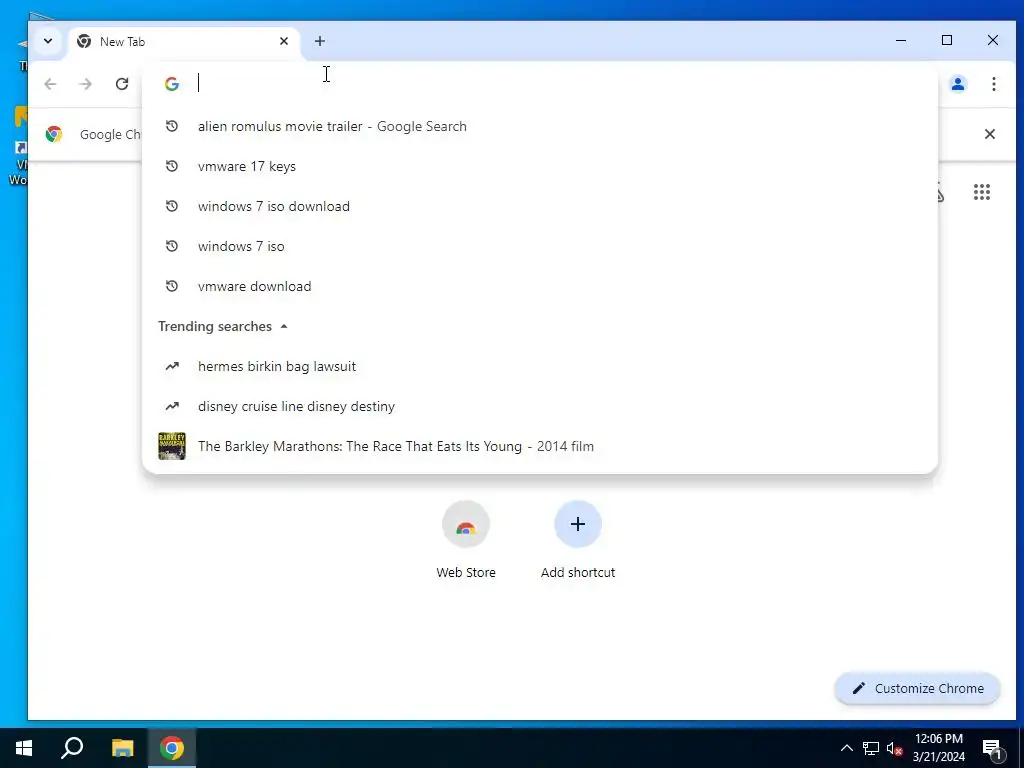Click the Customize Chrome button
This screenshot has height=768, width=1024.
pos(917,688)
